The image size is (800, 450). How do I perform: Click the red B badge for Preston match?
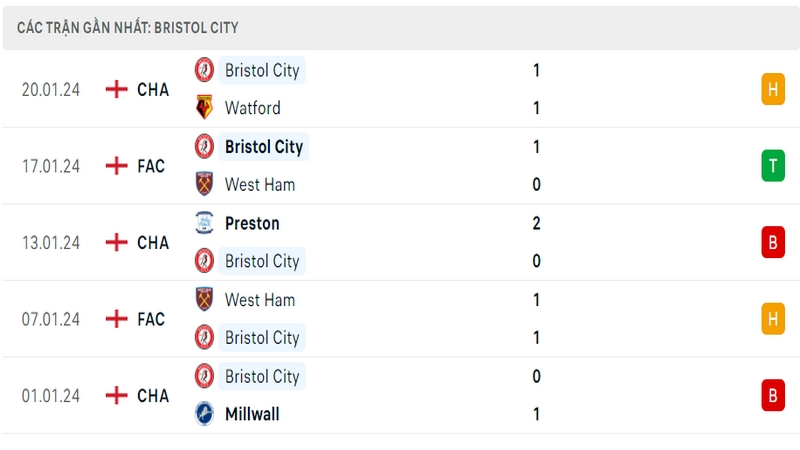click(x=773, y=242)
